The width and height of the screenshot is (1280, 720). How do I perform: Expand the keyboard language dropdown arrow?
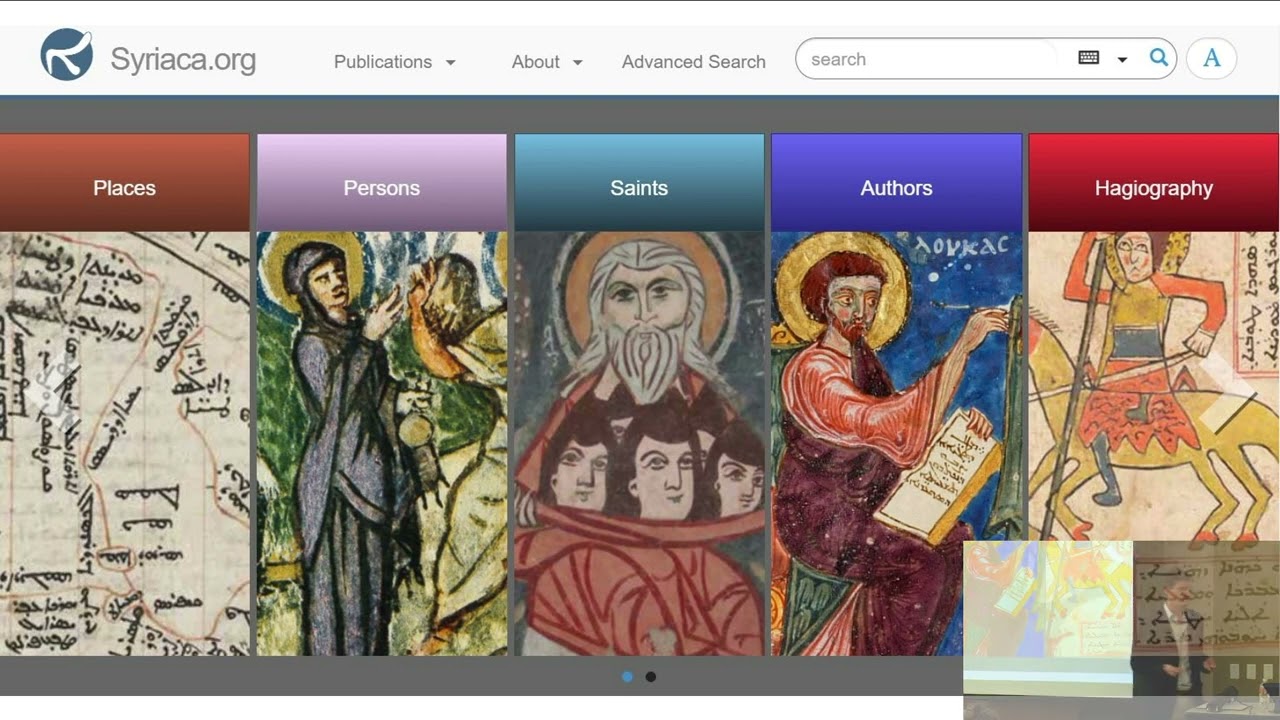coord(1122,60)
